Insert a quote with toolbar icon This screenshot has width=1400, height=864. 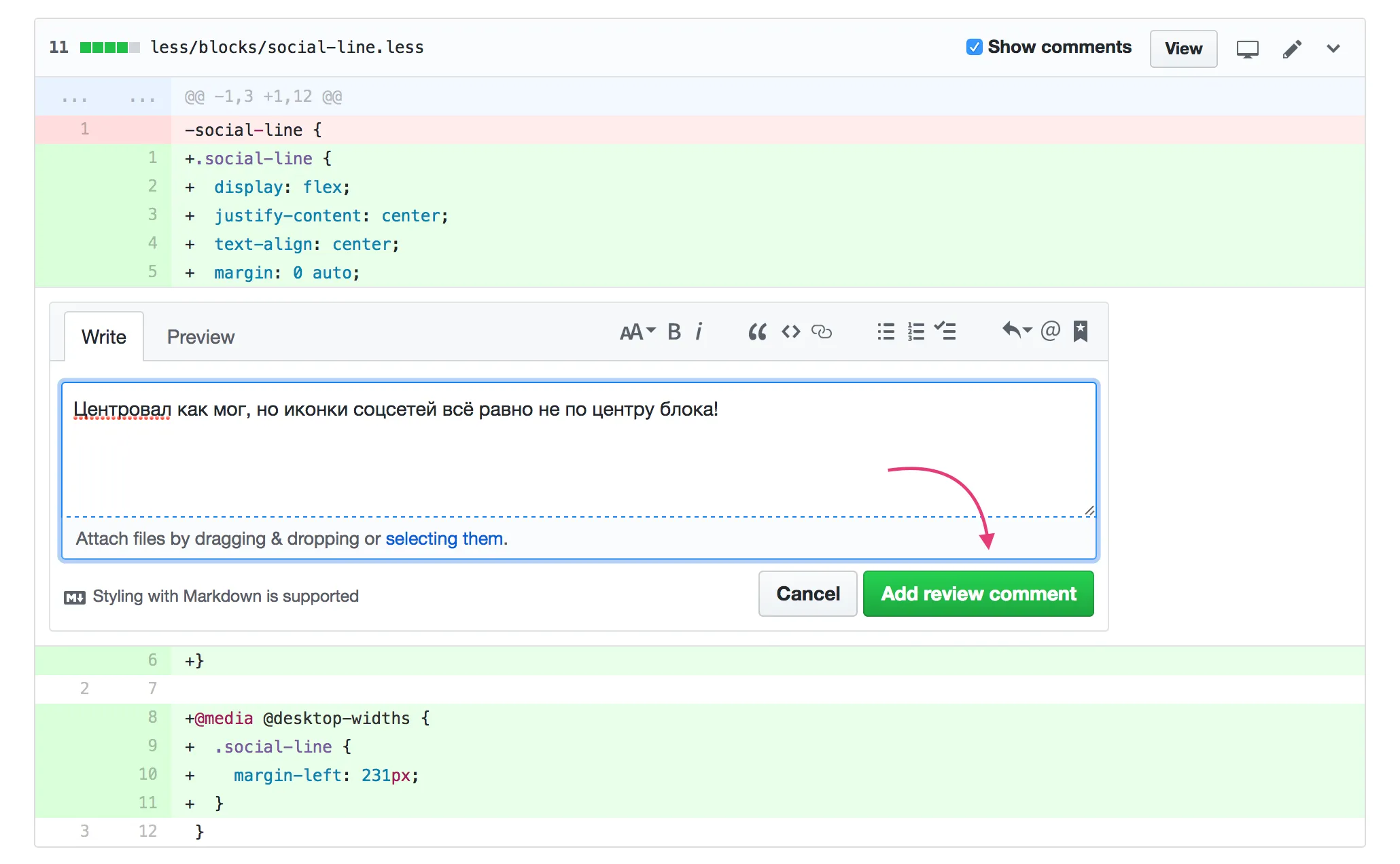click(x=757, y=331)
